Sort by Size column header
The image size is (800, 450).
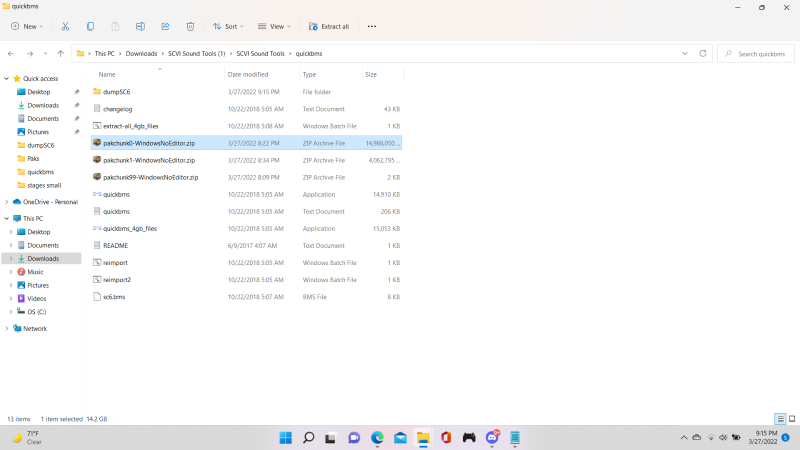coord(371,74)
